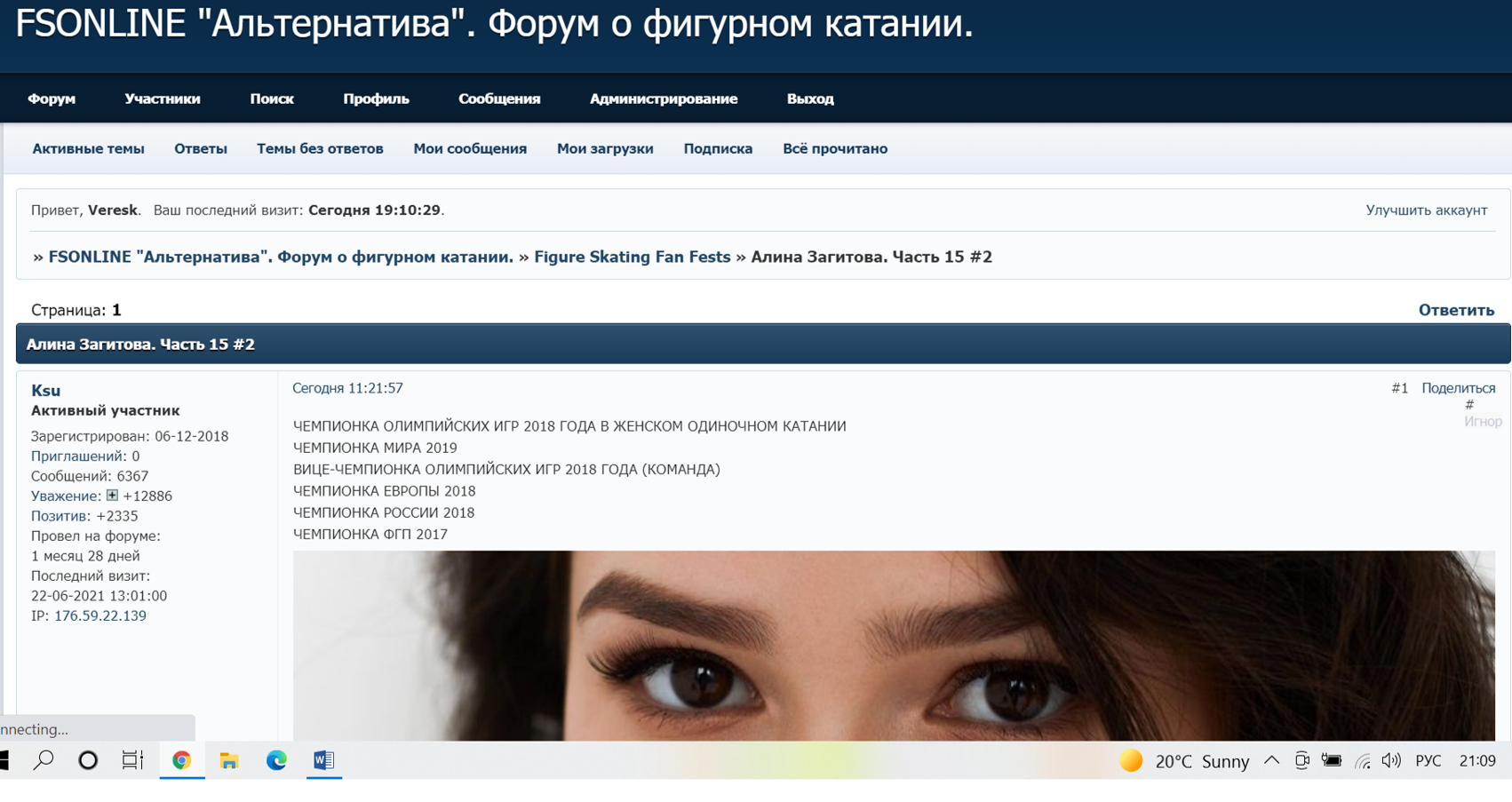Switch to Google Chrome on taskbar
Image resolution: width=1512 pixels, height=802 pixels.
click(182, 760)
